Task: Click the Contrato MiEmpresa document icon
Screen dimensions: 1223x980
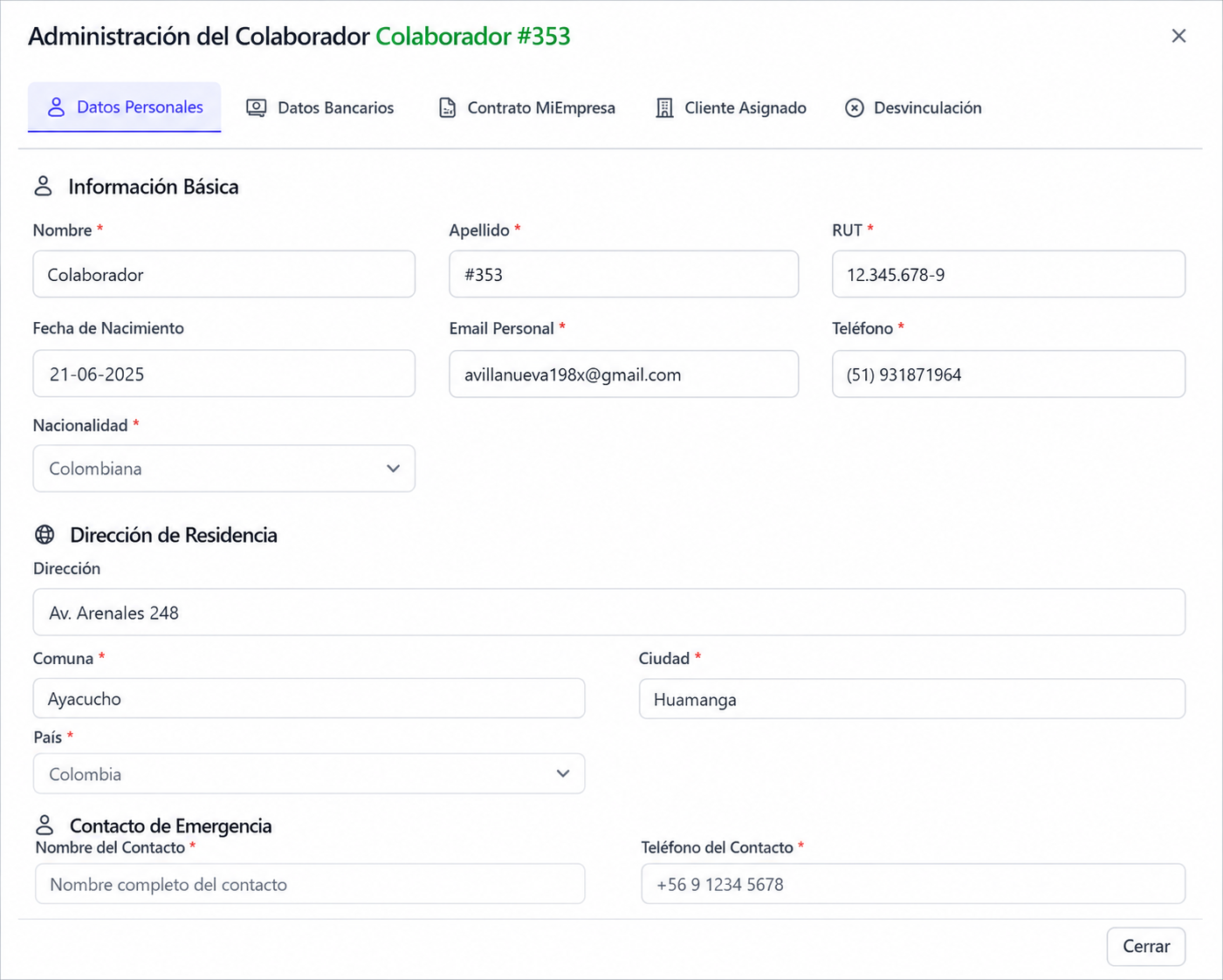Action: click(x=447, y=107)
